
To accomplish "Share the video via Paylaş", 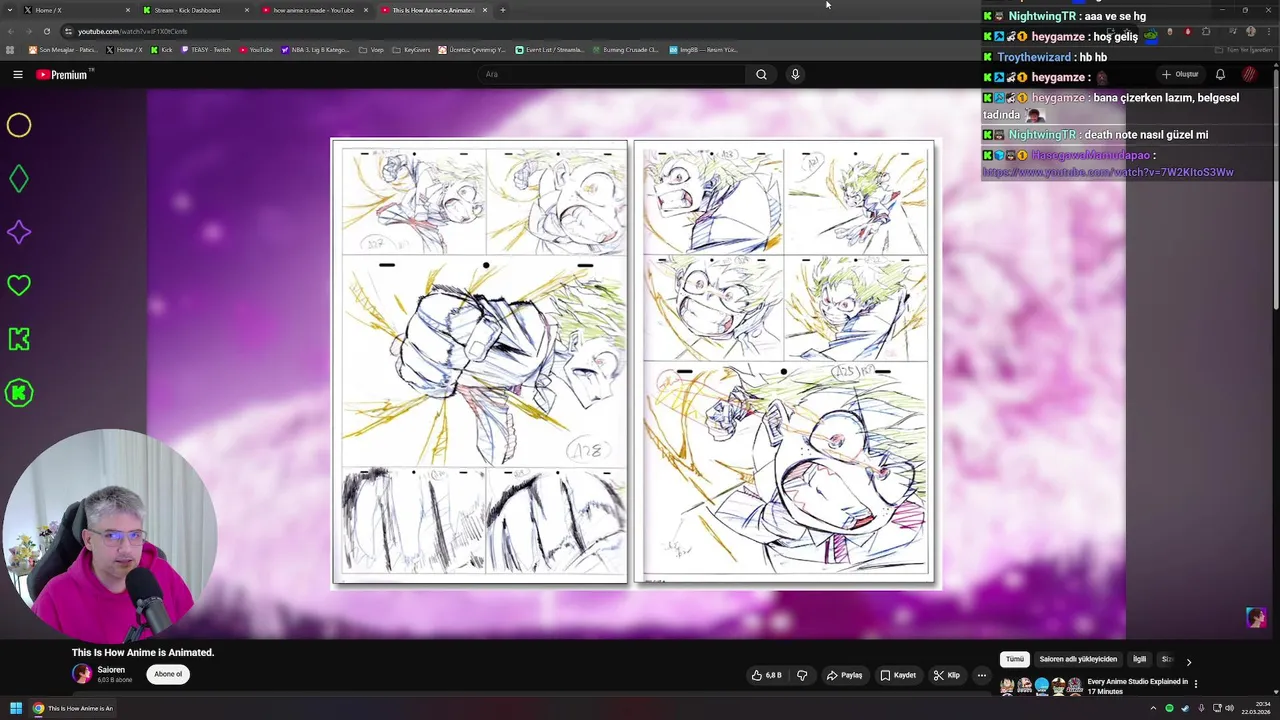I will click(x=844, y=675).
